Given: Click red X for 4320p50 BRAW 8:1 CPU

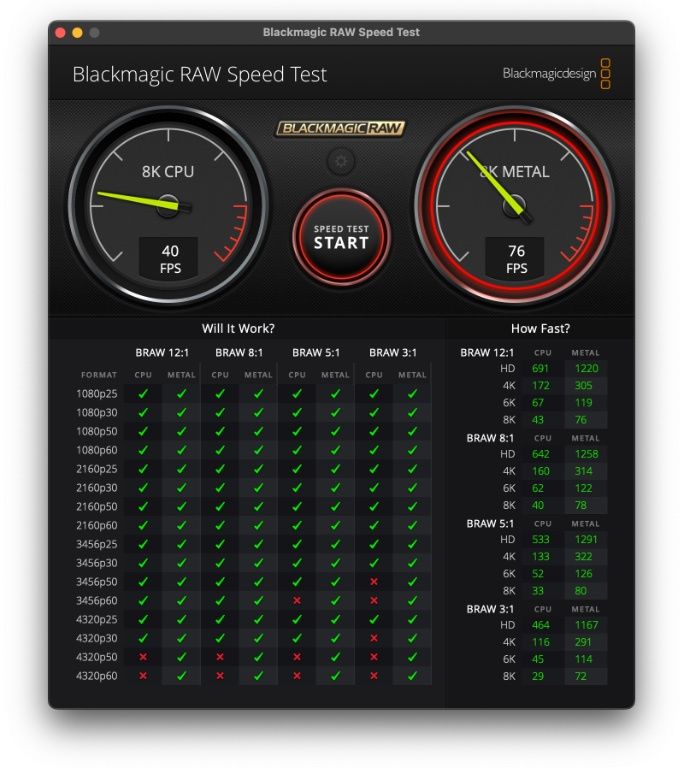Looking at the screenshot, I should (220, 657).
